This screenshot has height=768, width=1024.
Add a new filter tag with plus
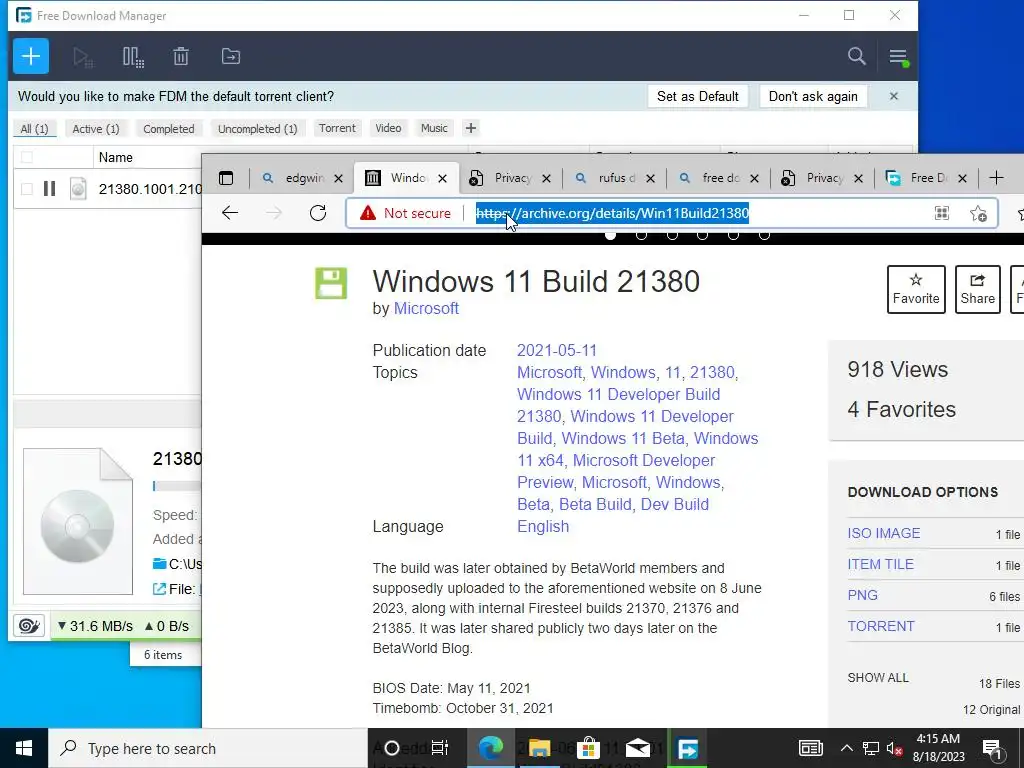[x=471, y=128]
